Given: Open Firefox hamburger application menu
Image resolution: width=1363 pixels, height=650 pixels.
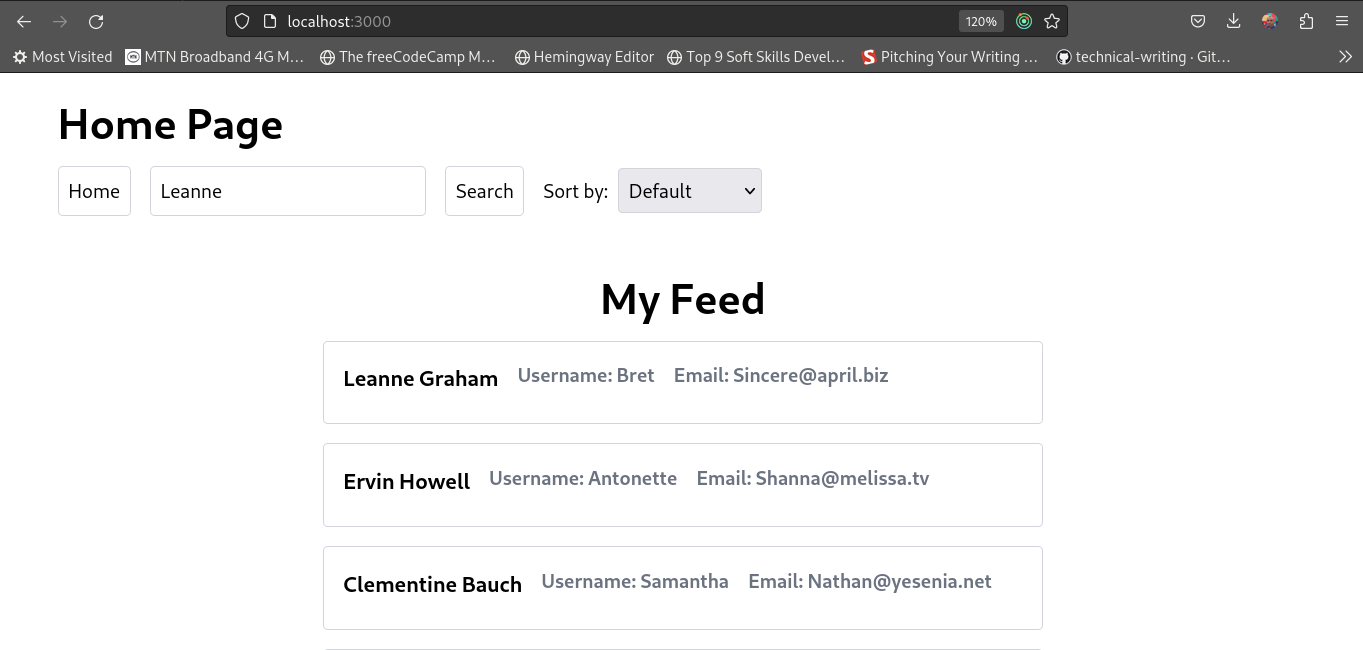Looking at the screenshot, I should 1342,21.
